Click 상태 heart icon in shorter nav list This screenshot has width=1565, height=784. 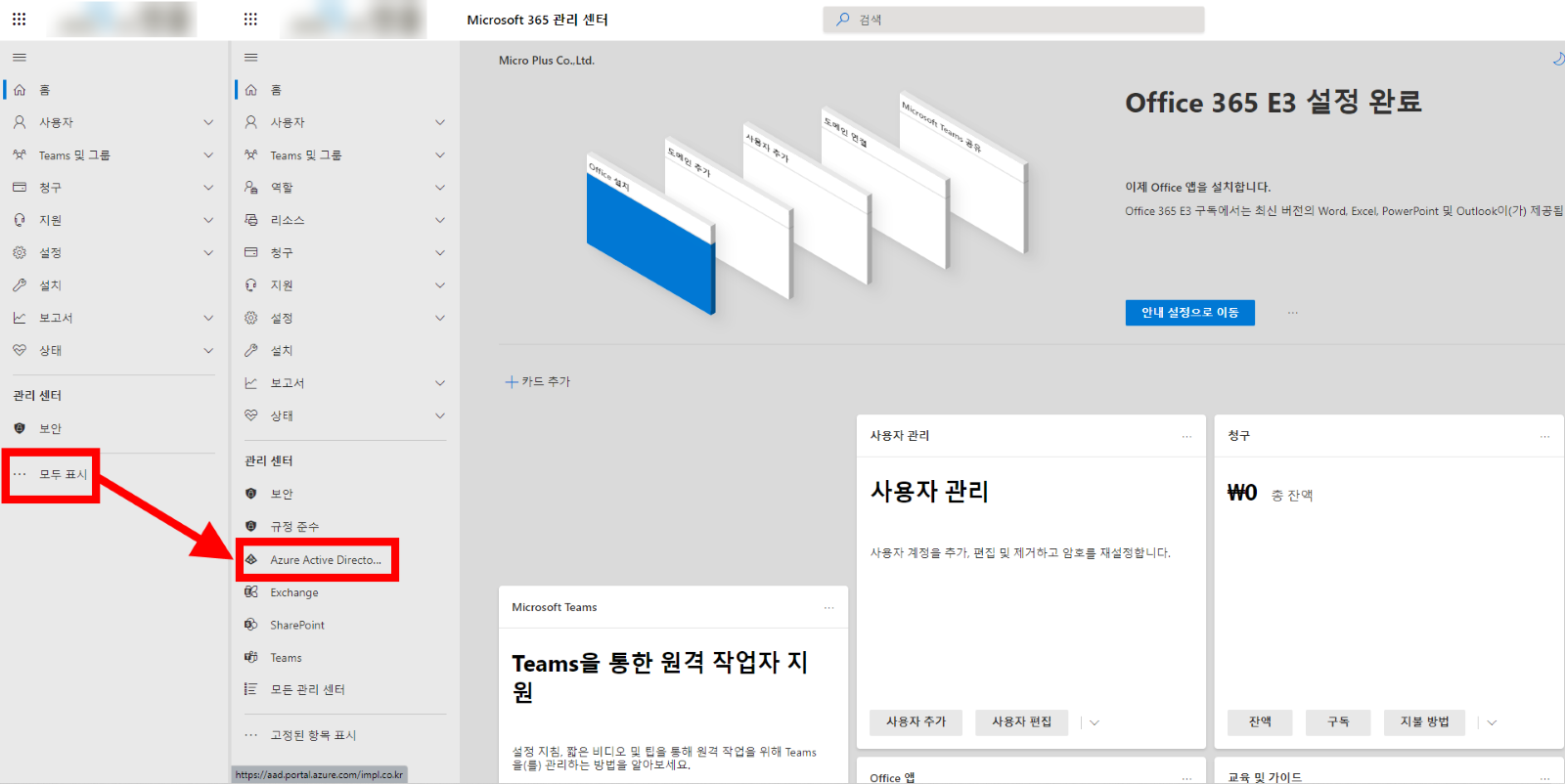click(x=20, y=350)
